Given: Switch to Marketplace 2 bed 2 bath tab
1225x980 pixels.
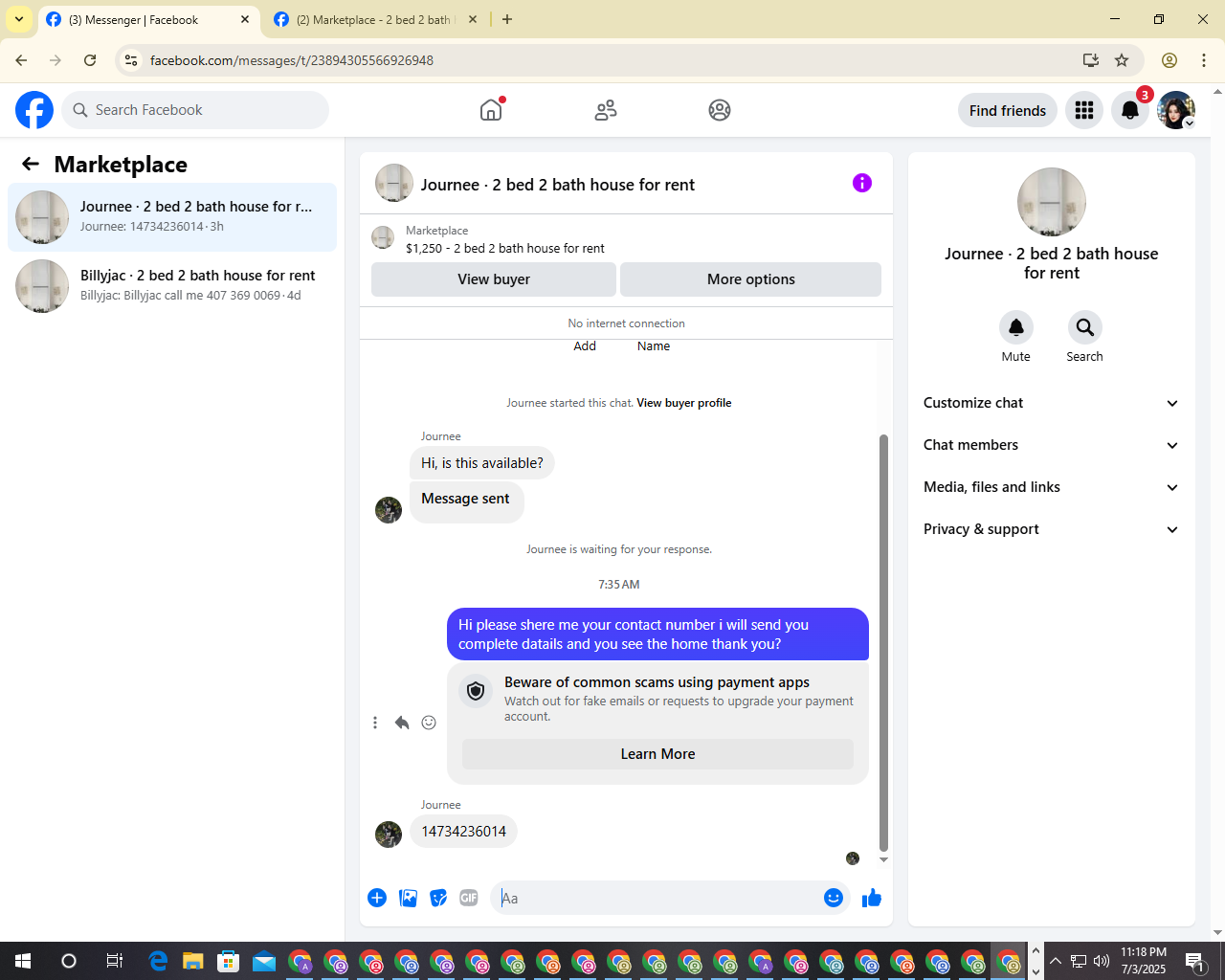Looking at the screenshot, I should pos(375,19).
